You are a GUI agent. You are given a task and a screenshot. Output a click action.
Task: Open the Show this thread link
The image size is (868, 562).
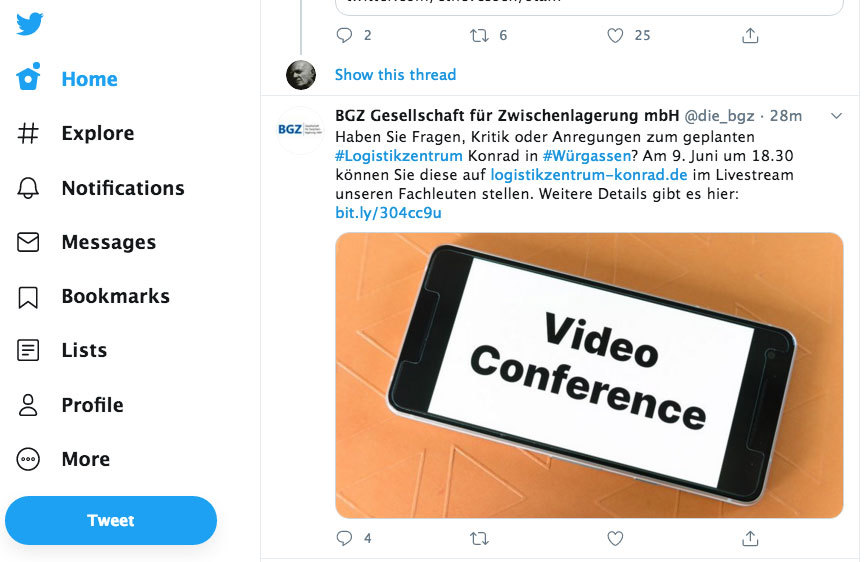(395, 75)
